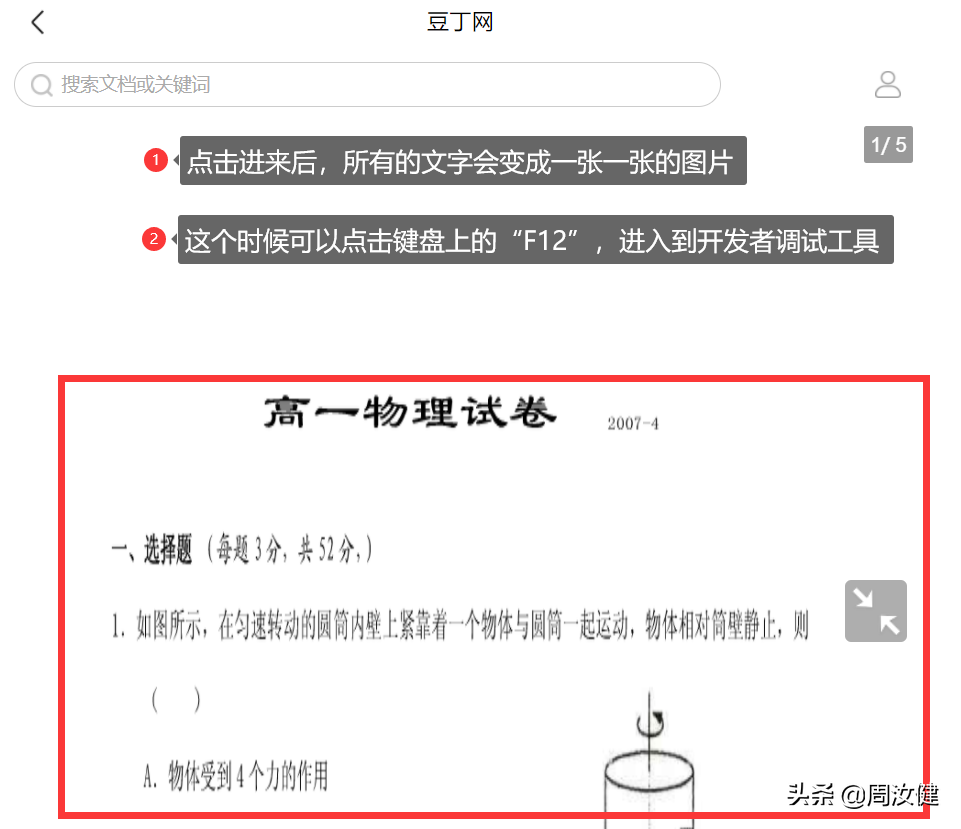The height and width of the screenshot is (829, 961).
Task: Collapse the document with the shrink arrows icon
Action: (x=875, y=611)
